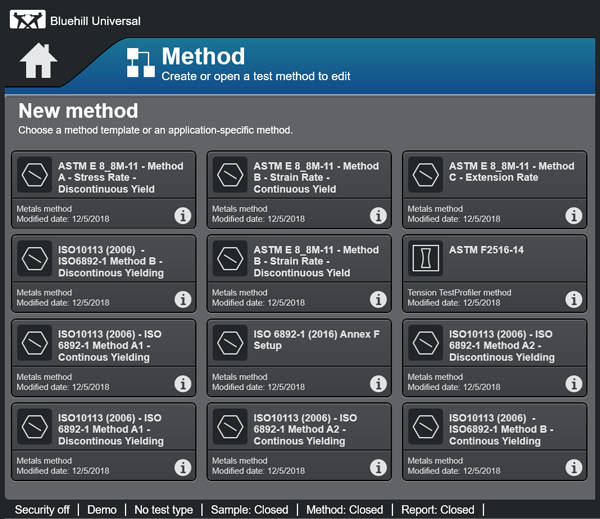600x519 pixels.
Task: Click the Report: Closed status entry
Action: [438, 510]
